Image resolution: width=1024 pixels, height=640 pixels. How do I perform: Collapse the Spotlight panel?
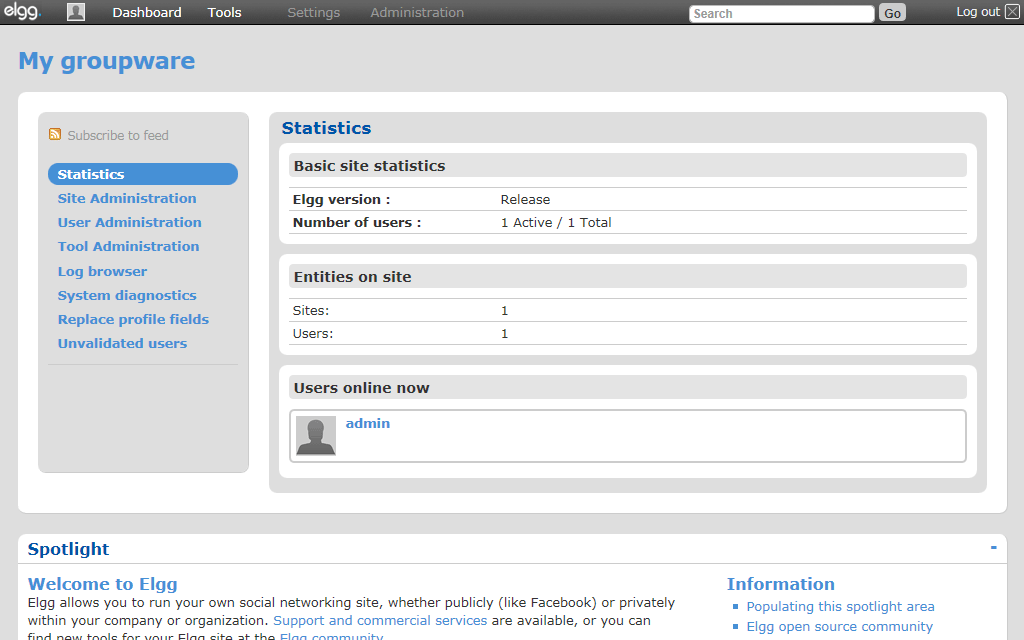[x=993, y=547]
